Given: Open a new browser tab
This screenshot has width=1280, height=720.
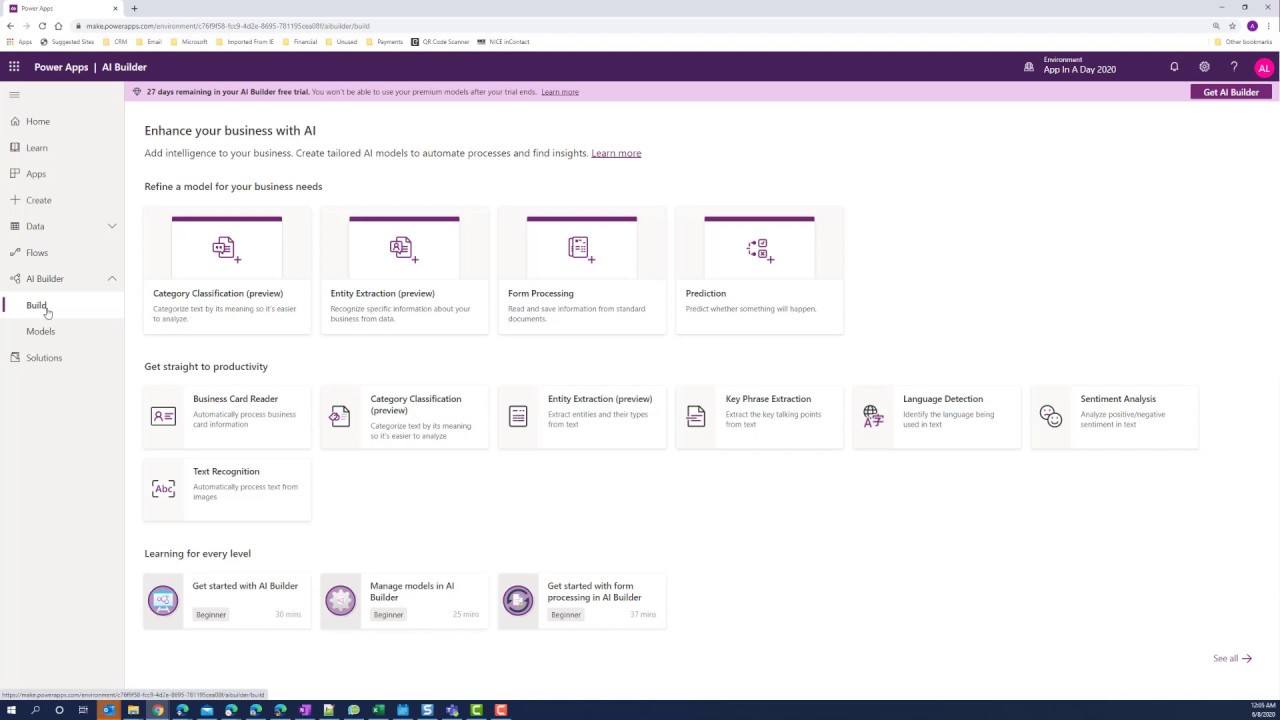Looking at the screenshot, I should coord(134,8).
